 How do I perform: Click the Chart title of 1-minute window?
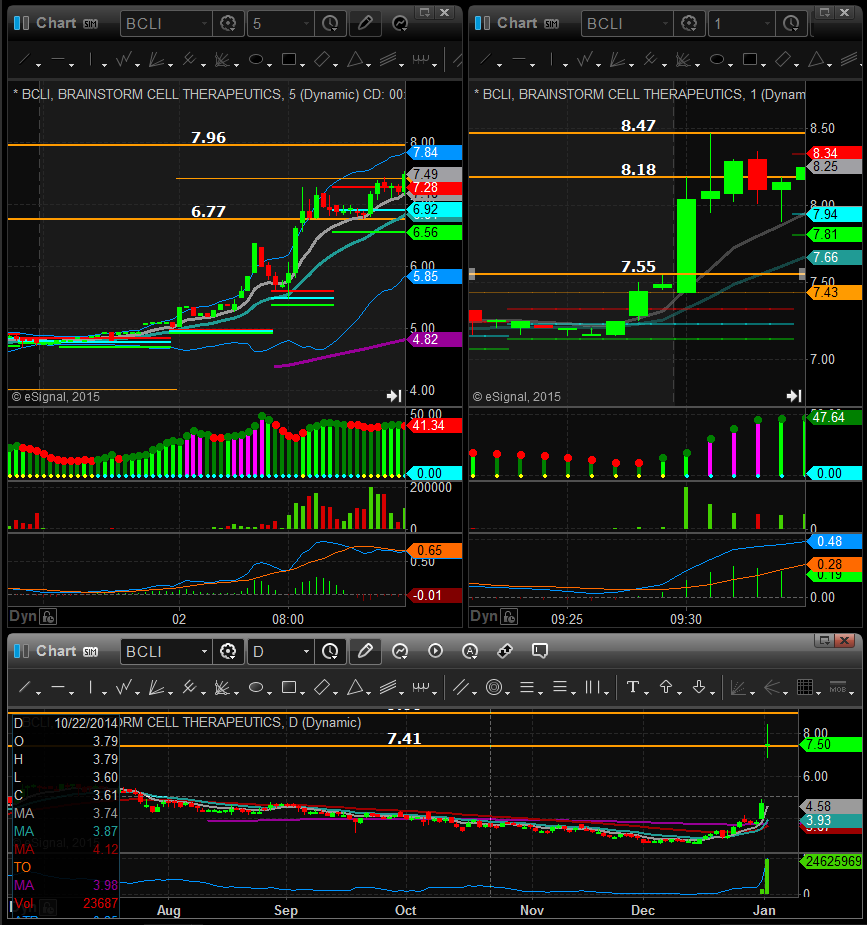click(517, 23)
